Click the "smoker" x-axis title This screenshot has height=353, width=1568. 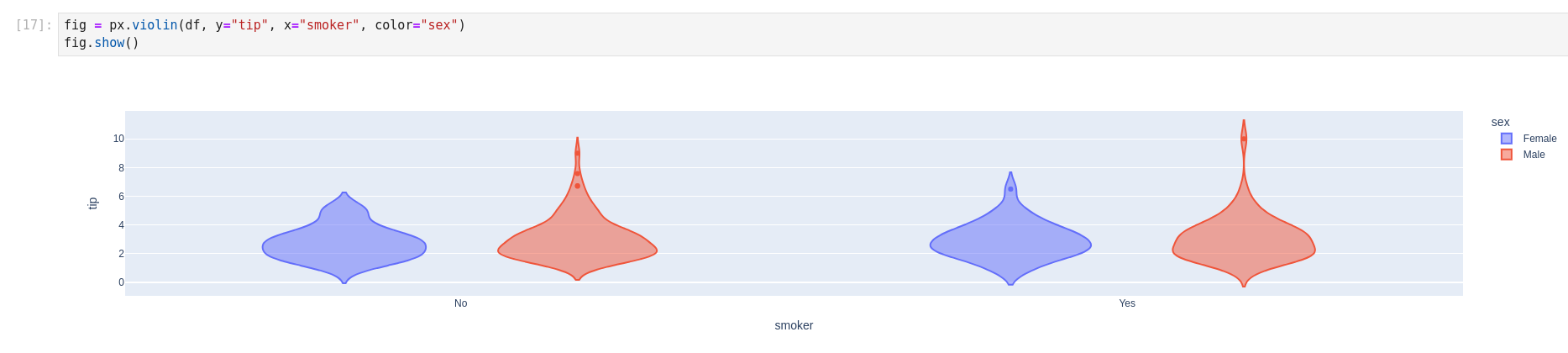coord(794,325)
